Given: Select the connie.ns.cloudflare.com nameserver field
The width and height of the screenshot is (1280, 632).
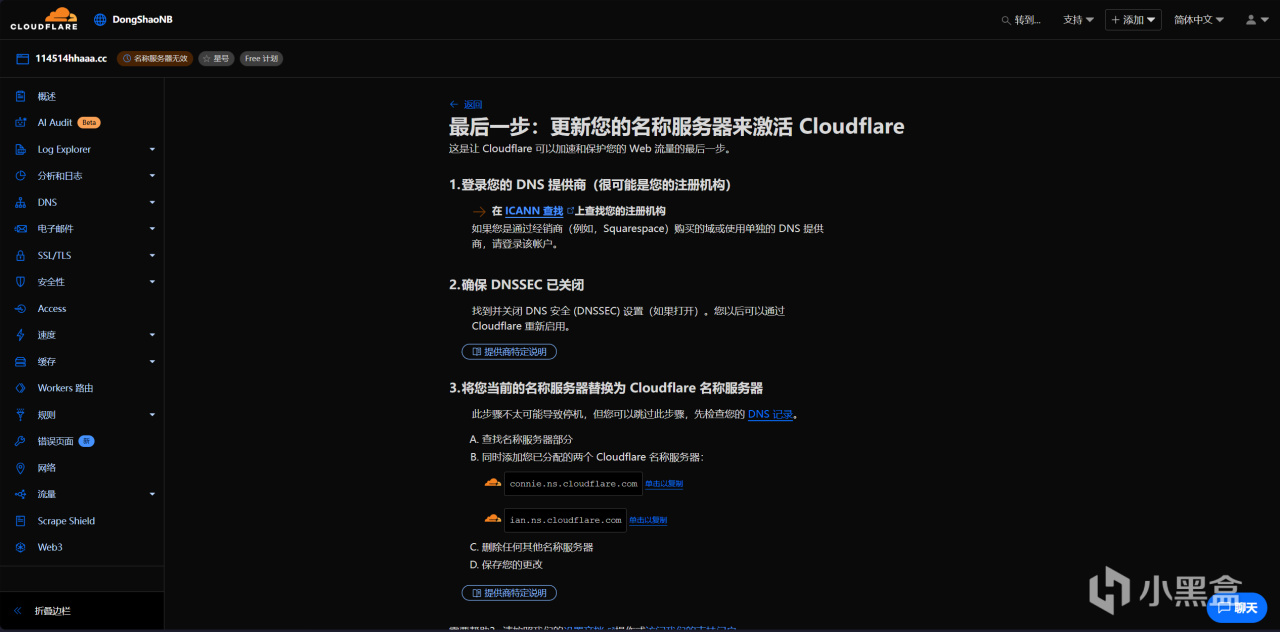Looking at the screenshot, I should [x=573, y=484].
